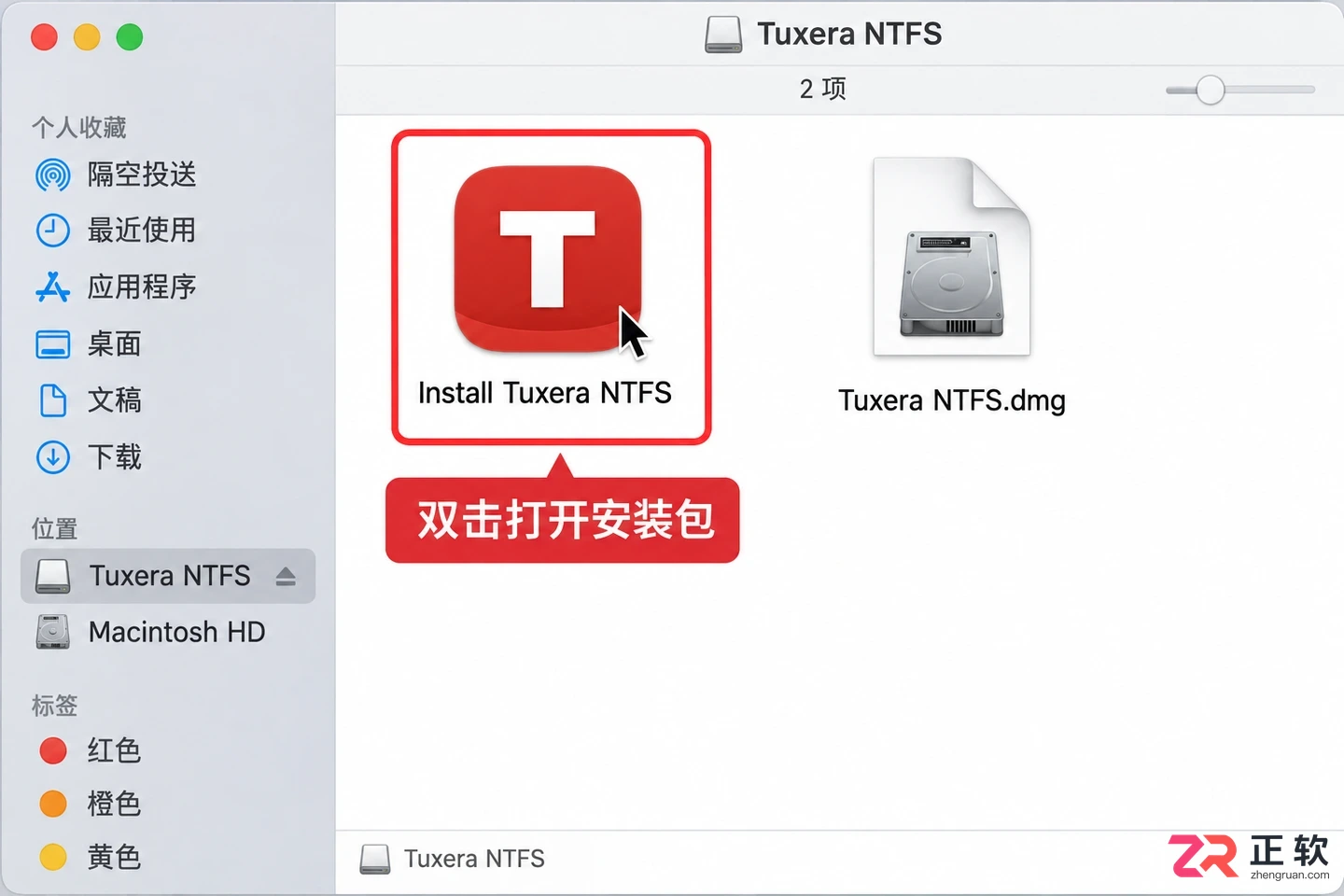The height and width of the screenshot is (896, 1344).
Task: Select the orange tag dot
Action: (x=53, y=804)
